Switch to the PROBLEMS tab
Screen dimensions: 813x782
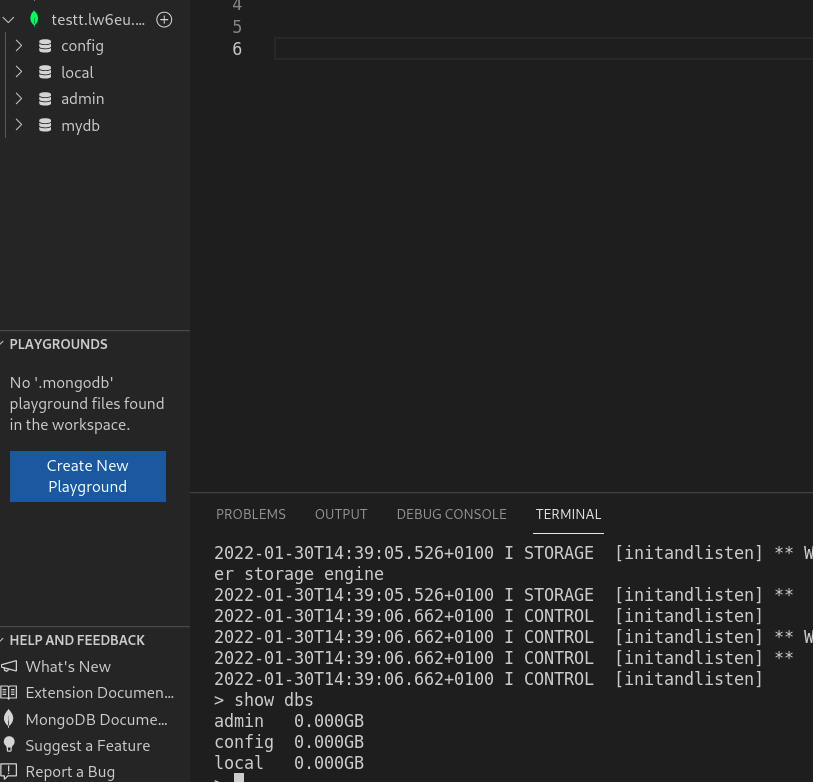click(251, 514)
